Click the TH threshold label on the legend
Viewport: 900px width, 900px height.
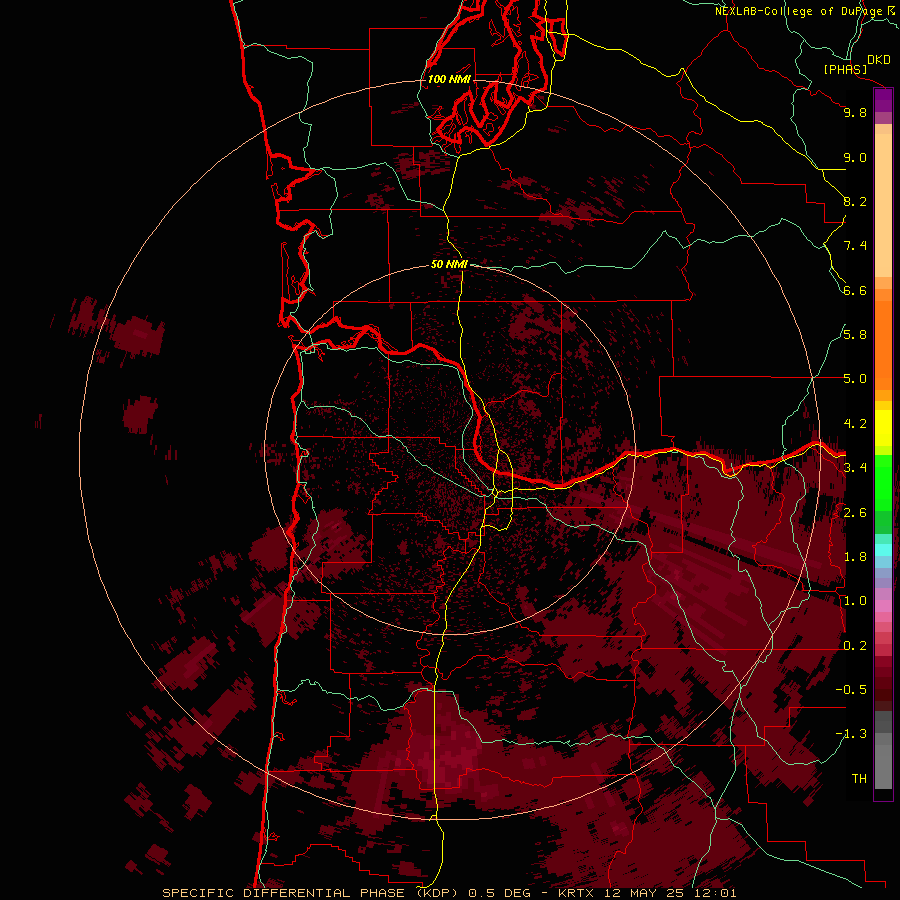pyautogui.click(x=859, y=779)
